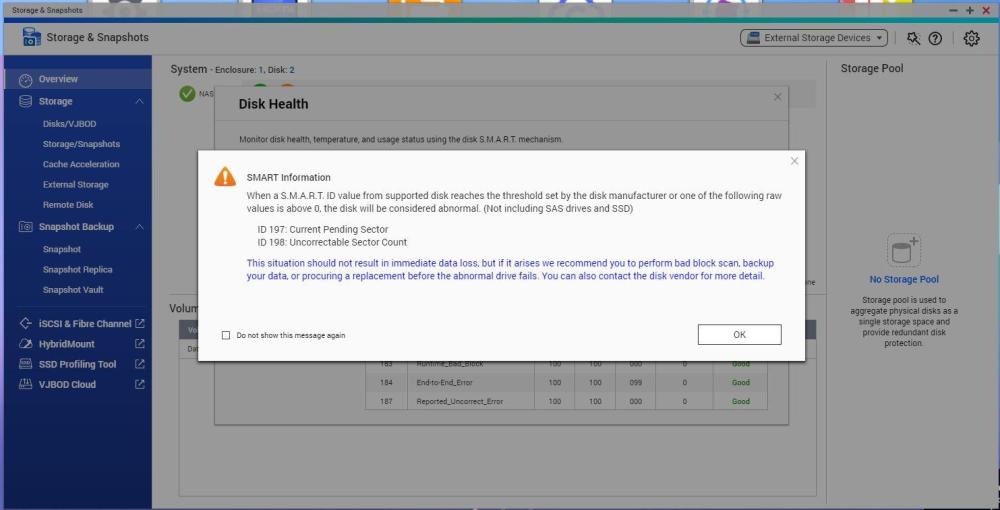Click the 'ID 198: Uncorrectable Sector Count' text
This screenshot has height=510, width=1000.
pos(332,243)
